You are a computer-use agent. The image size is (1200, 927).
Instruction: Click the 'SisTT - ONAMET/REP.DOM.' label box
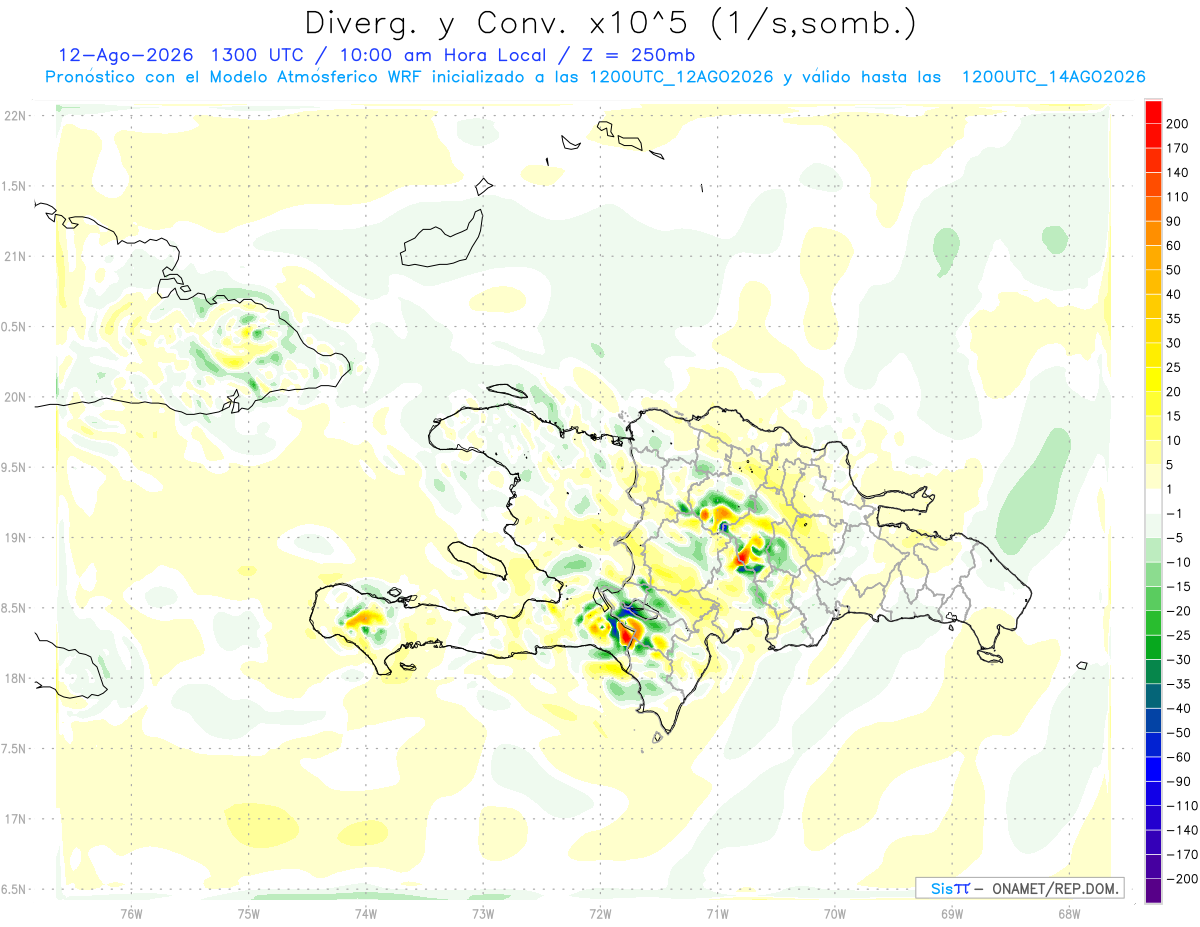pos(1020,888)
